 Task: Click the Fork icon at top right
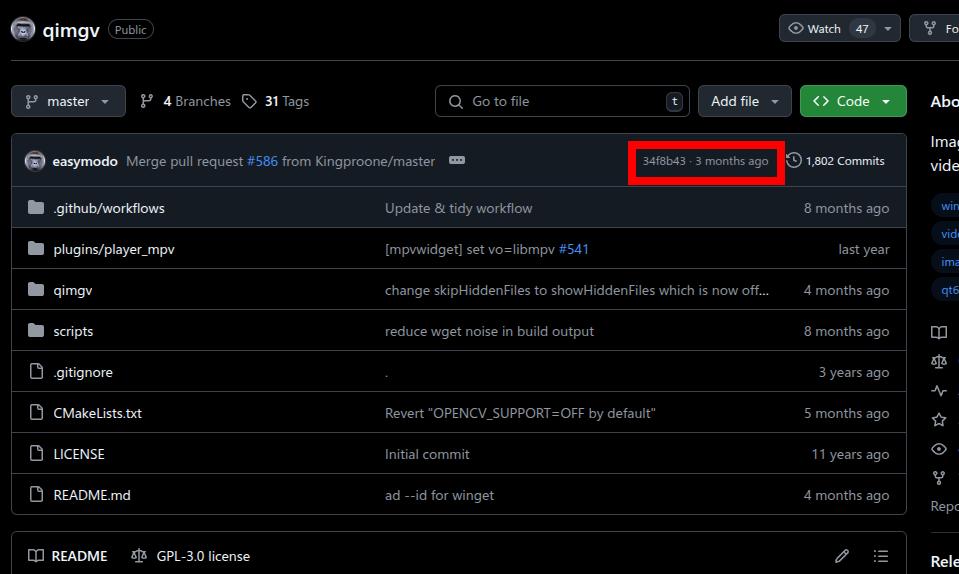click(x=930, y=28)
